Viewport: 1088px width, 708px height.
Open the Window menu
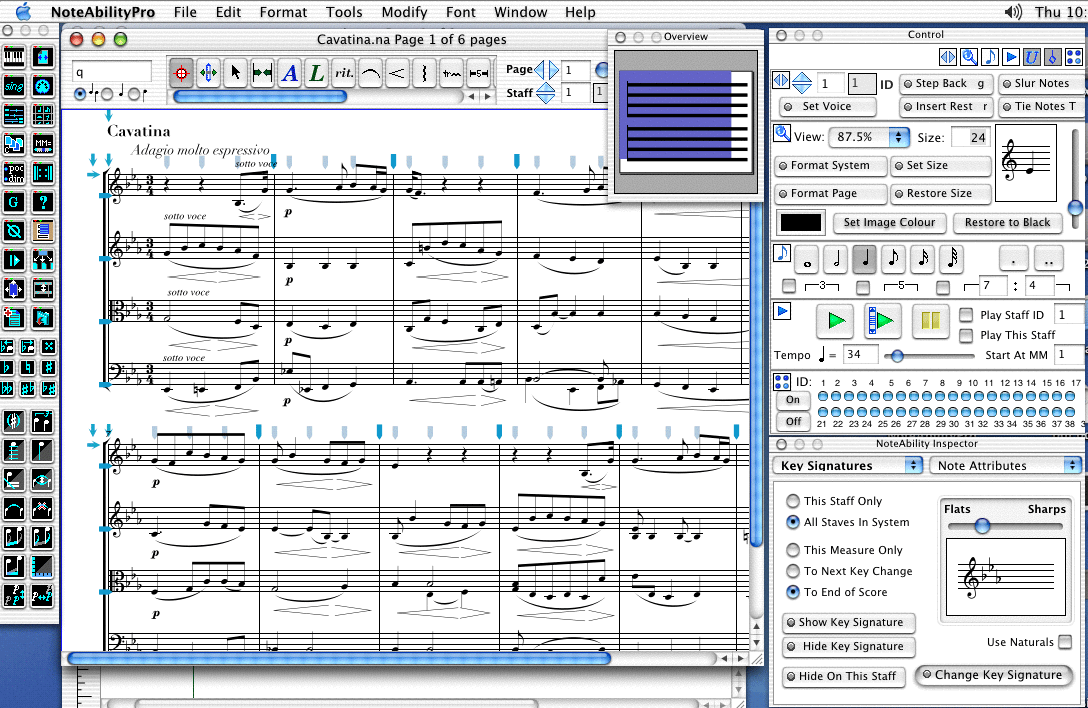click(520, 12)
